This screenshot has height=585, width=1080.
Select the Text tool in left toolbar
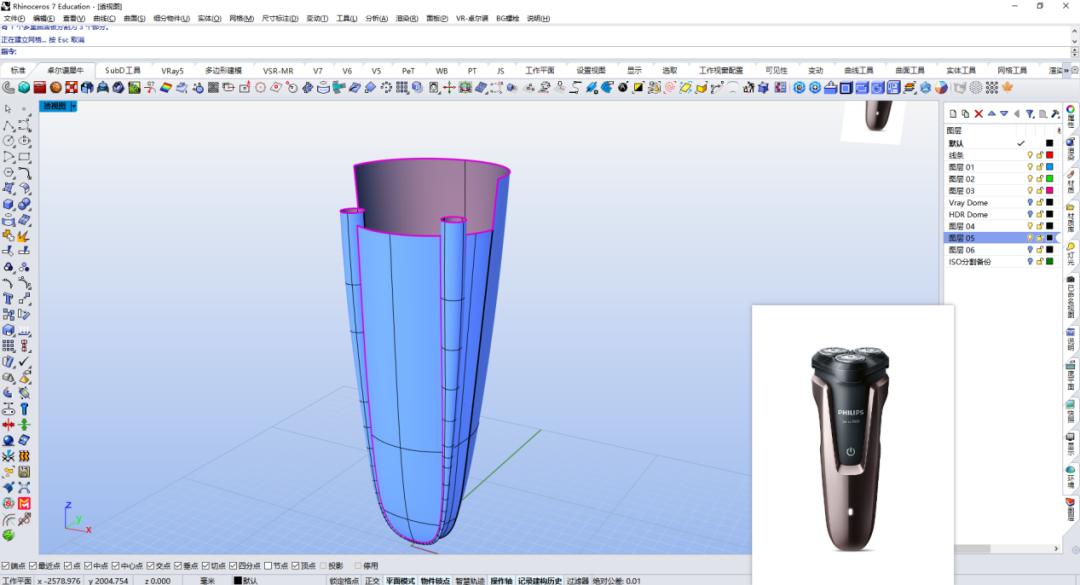tap(8, 298)
